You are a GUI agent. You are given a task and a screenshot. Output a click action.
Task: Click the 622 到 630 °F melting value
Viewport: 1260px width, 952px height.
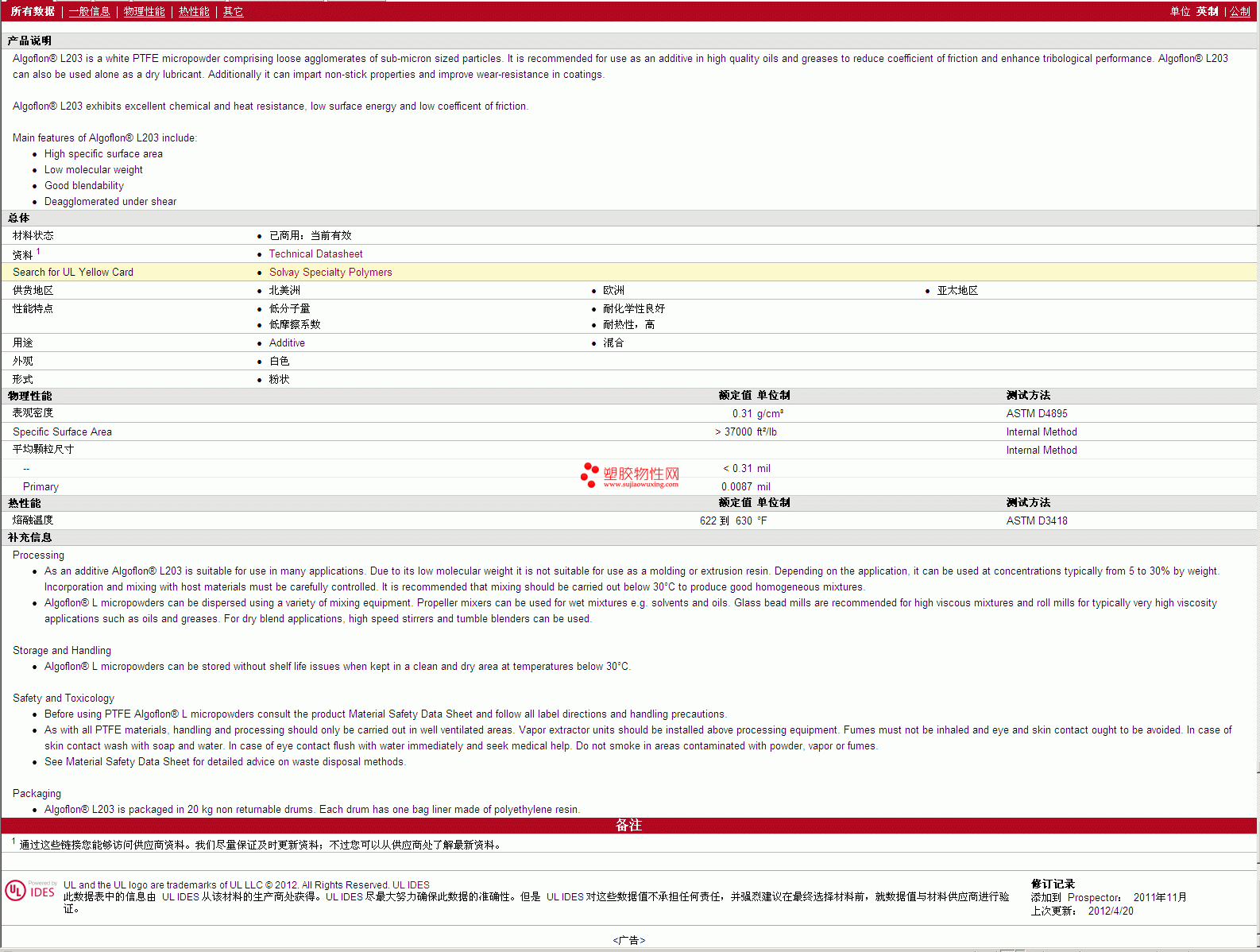733,521
